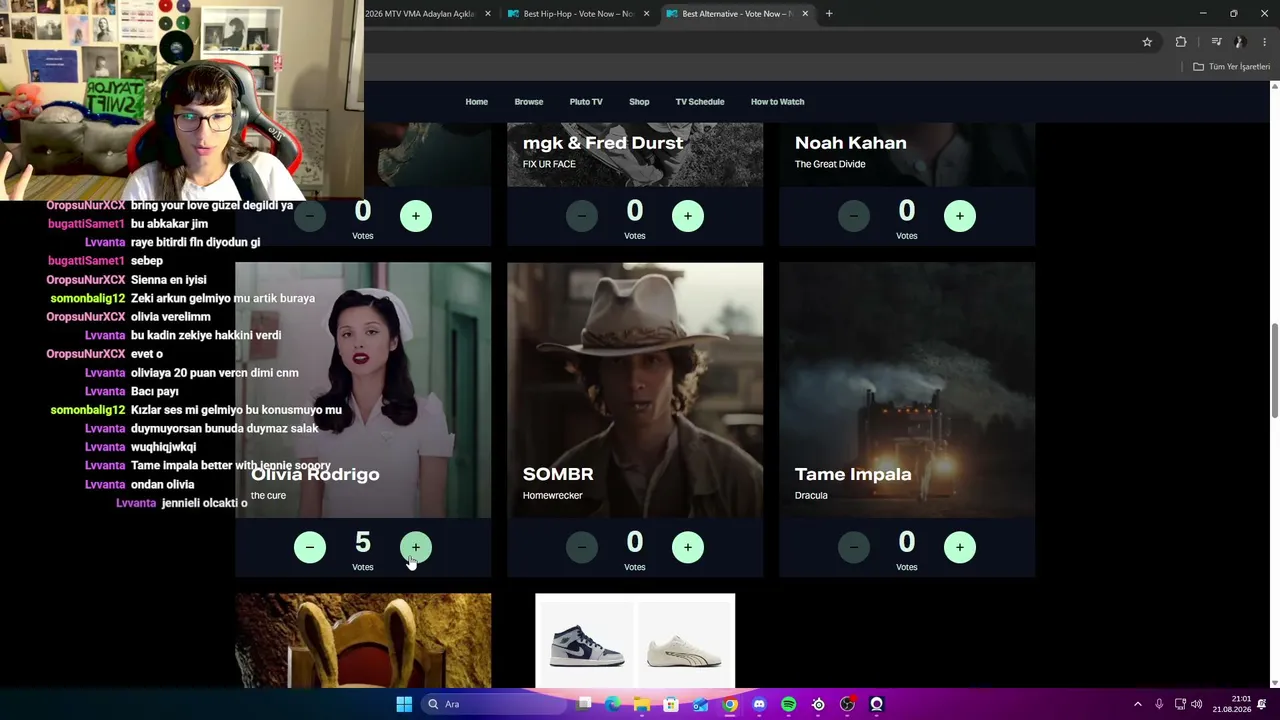Open the Tüm Yer İşaretleri bookmarks folder
This screenshot has height=720, width=1280.
pyautogui.click(x=1231, y=67)
